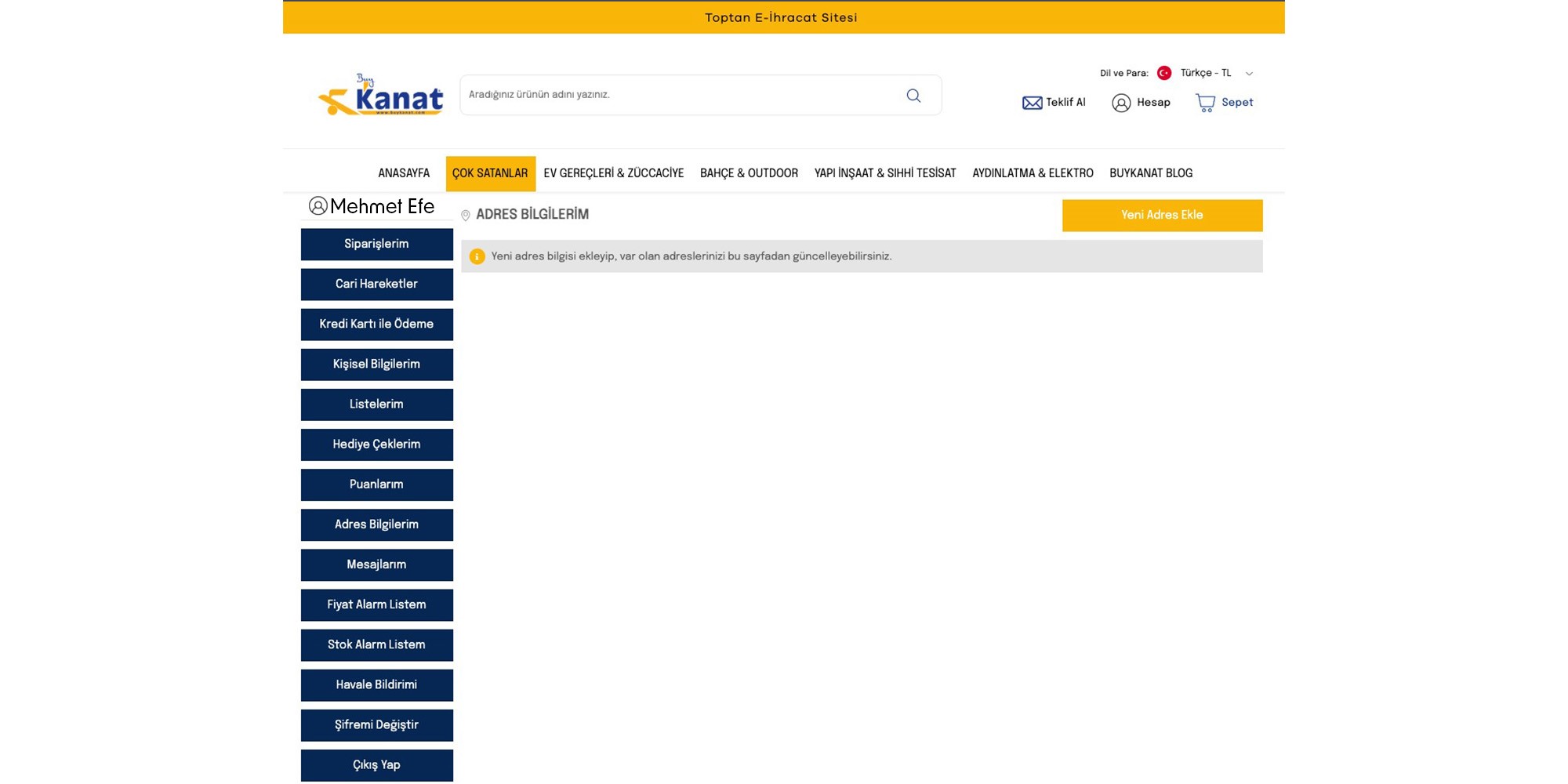Open Cari Hareketler from the sidebar
Viewport: 1568px width, 784px height.
coord(376,285)
